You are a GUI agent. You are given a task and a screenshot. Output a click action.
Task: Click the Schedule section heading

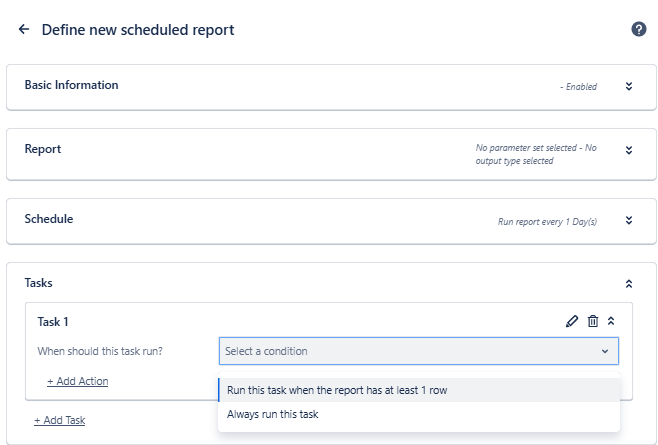pyautogui.click(x=49, y=218)
